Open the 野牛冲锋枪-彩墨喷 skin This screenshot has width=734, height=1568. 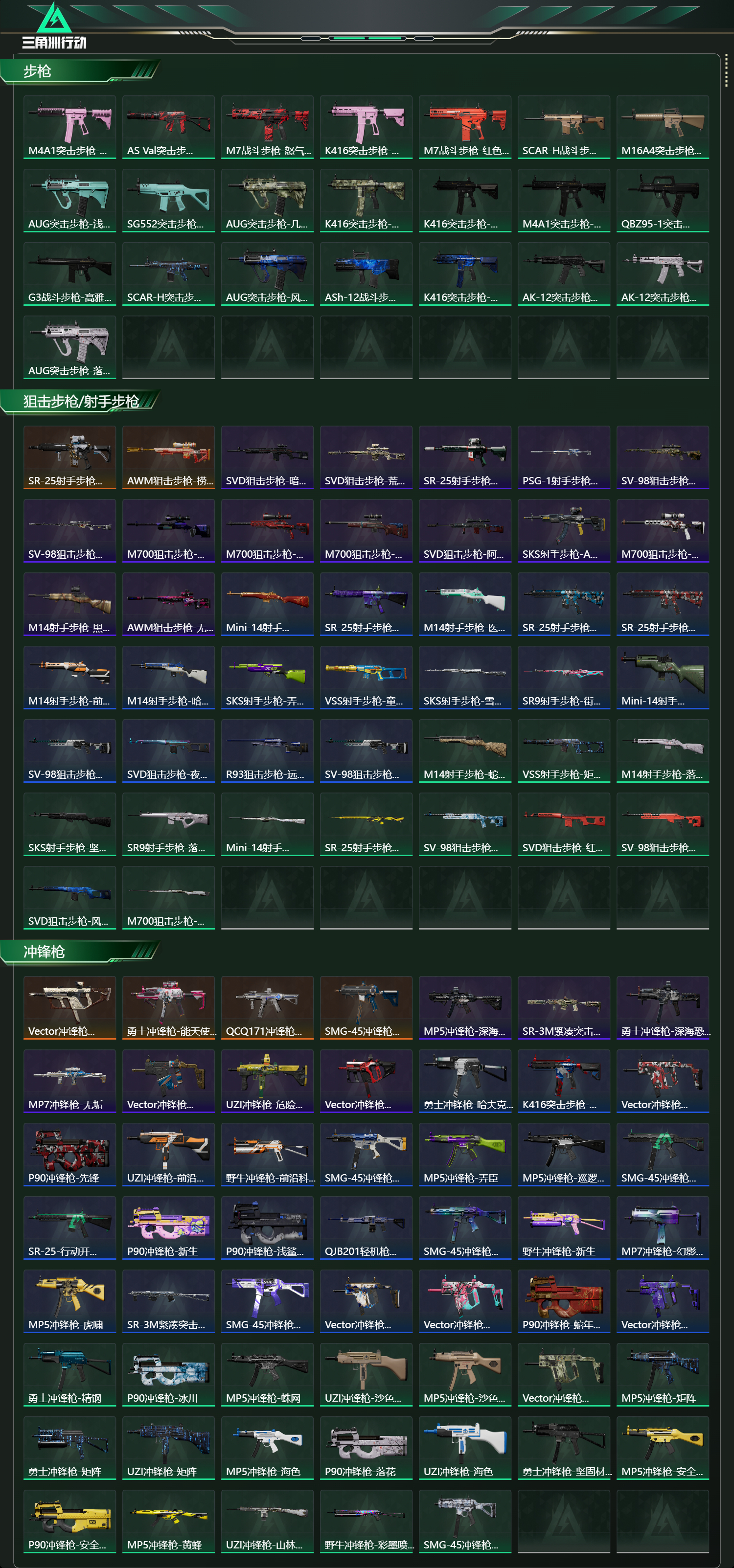pos(367,1522)
